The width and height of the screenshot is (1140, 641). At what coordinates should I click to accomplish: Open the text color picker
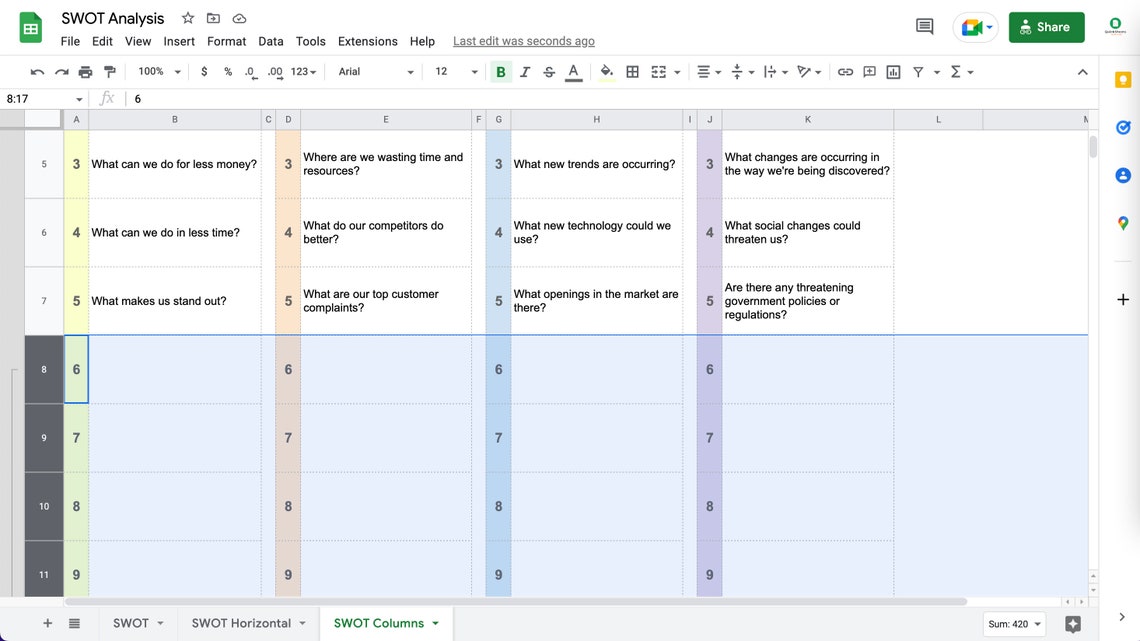(x=572, y=71)
